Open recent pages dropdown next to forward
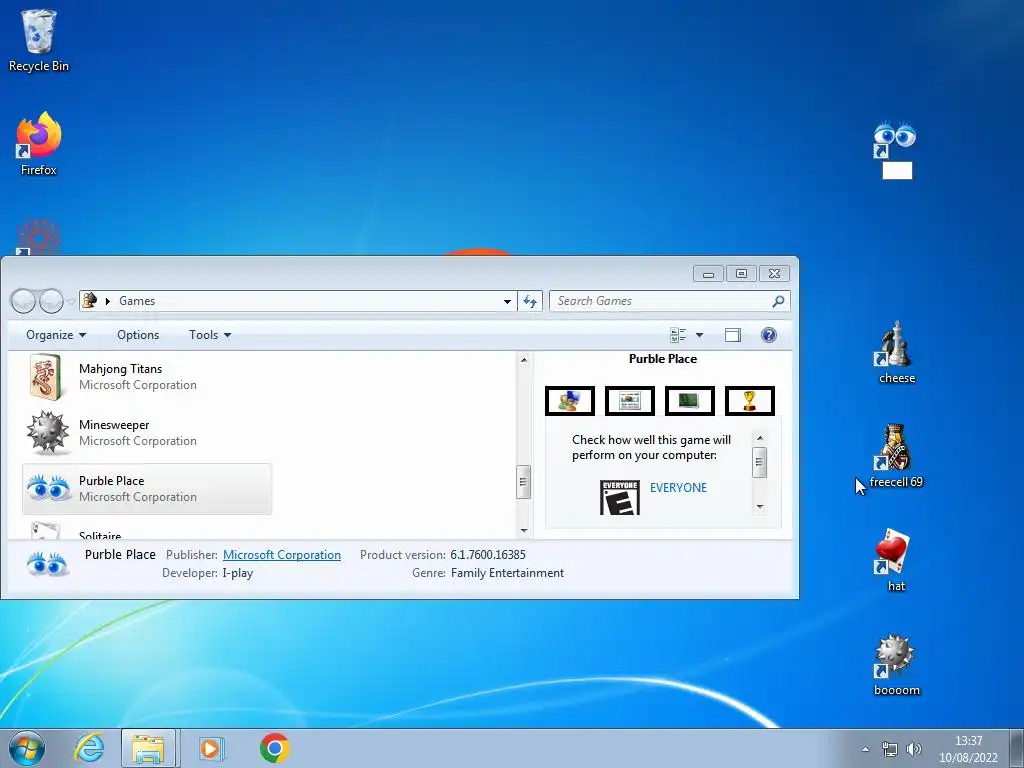This screenshot has width=1024, height=768. tap(71, 301)
